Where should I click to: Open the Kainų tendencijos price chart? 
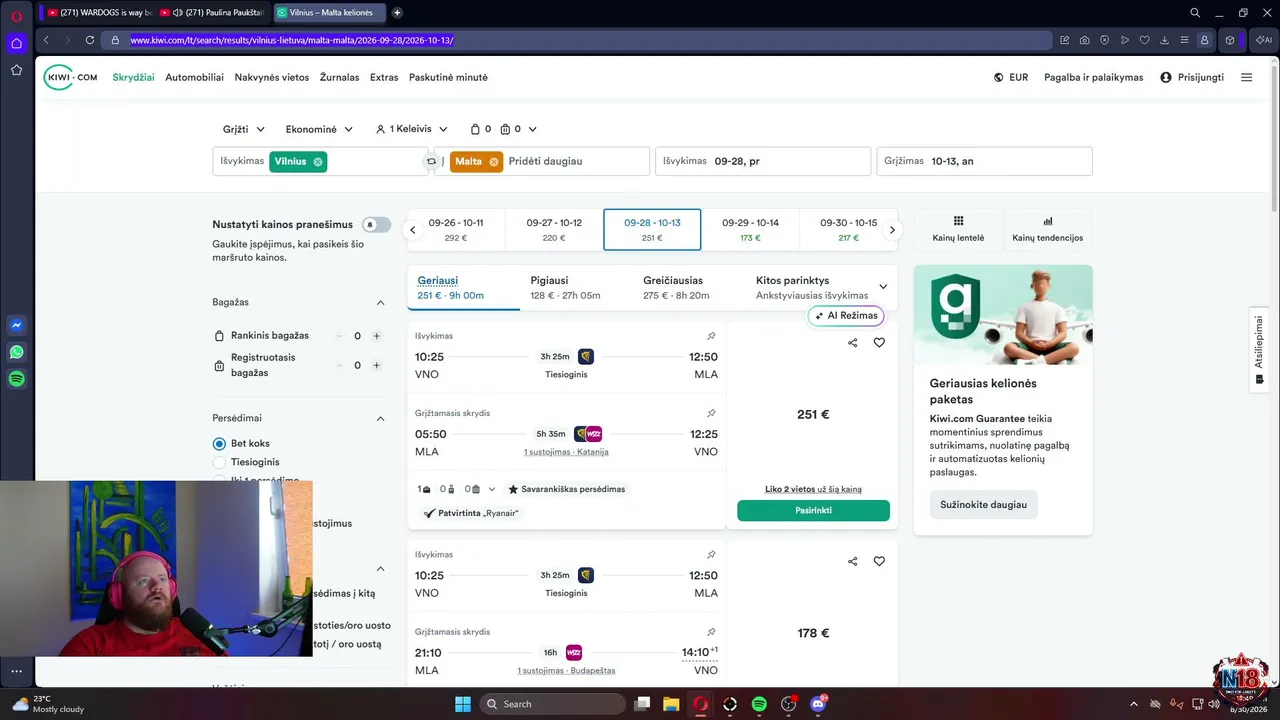pyautogui.click(x=1047, y=229)
